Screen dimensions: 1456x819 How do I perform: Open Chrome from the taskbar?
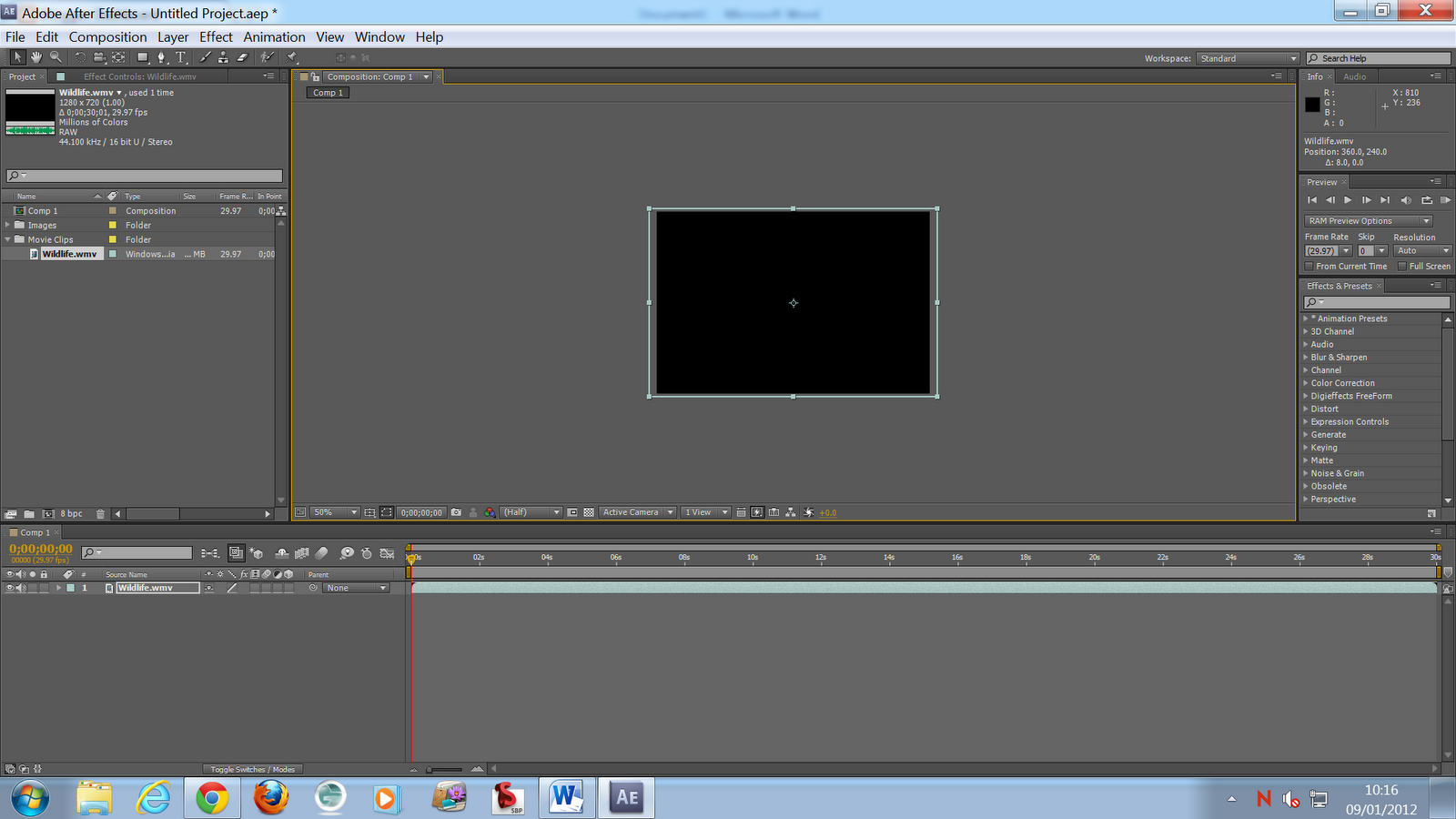point(212,798)
